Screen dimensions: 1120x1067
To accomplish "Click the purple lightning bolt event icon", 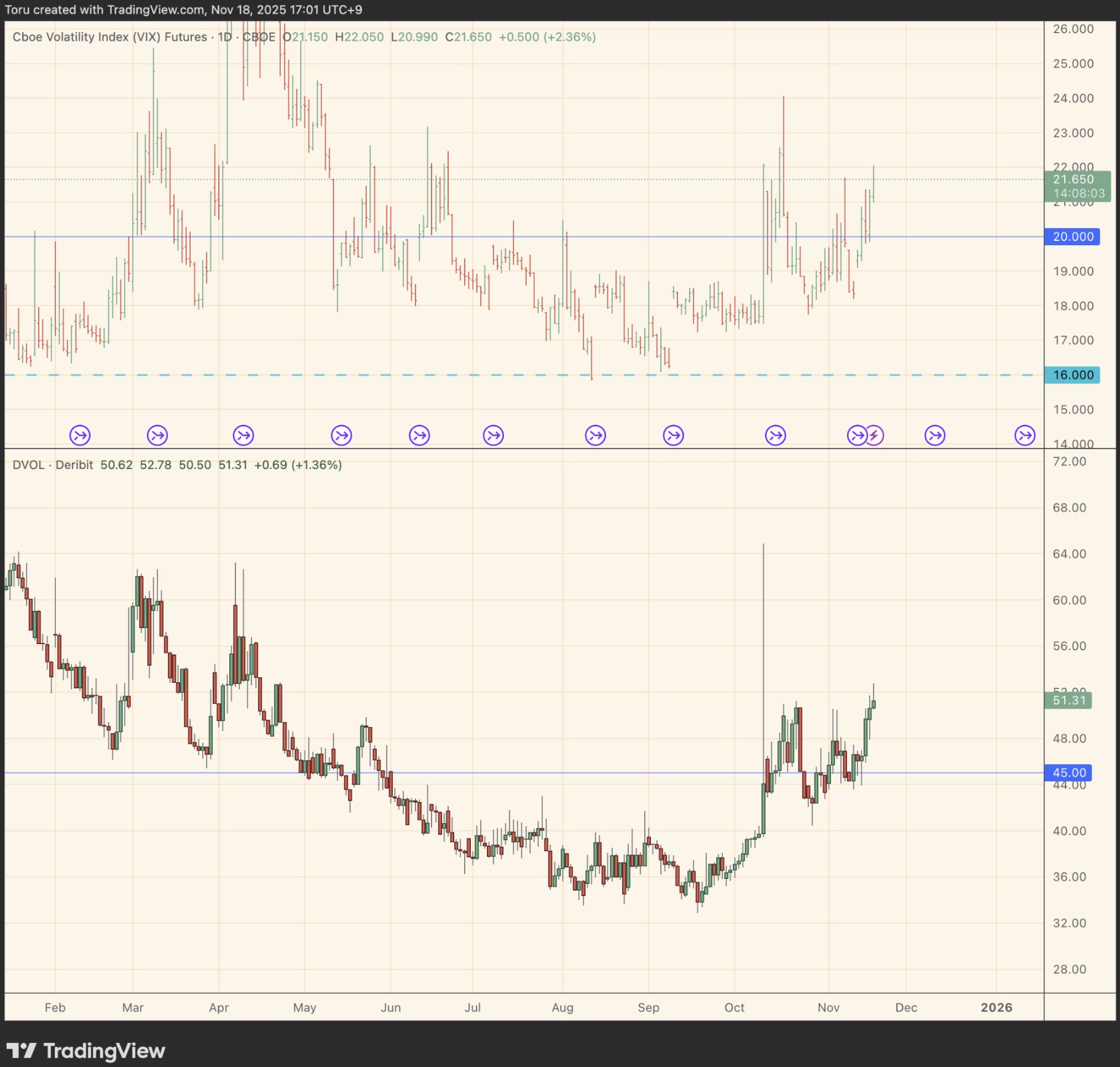I will pos(874,436).
